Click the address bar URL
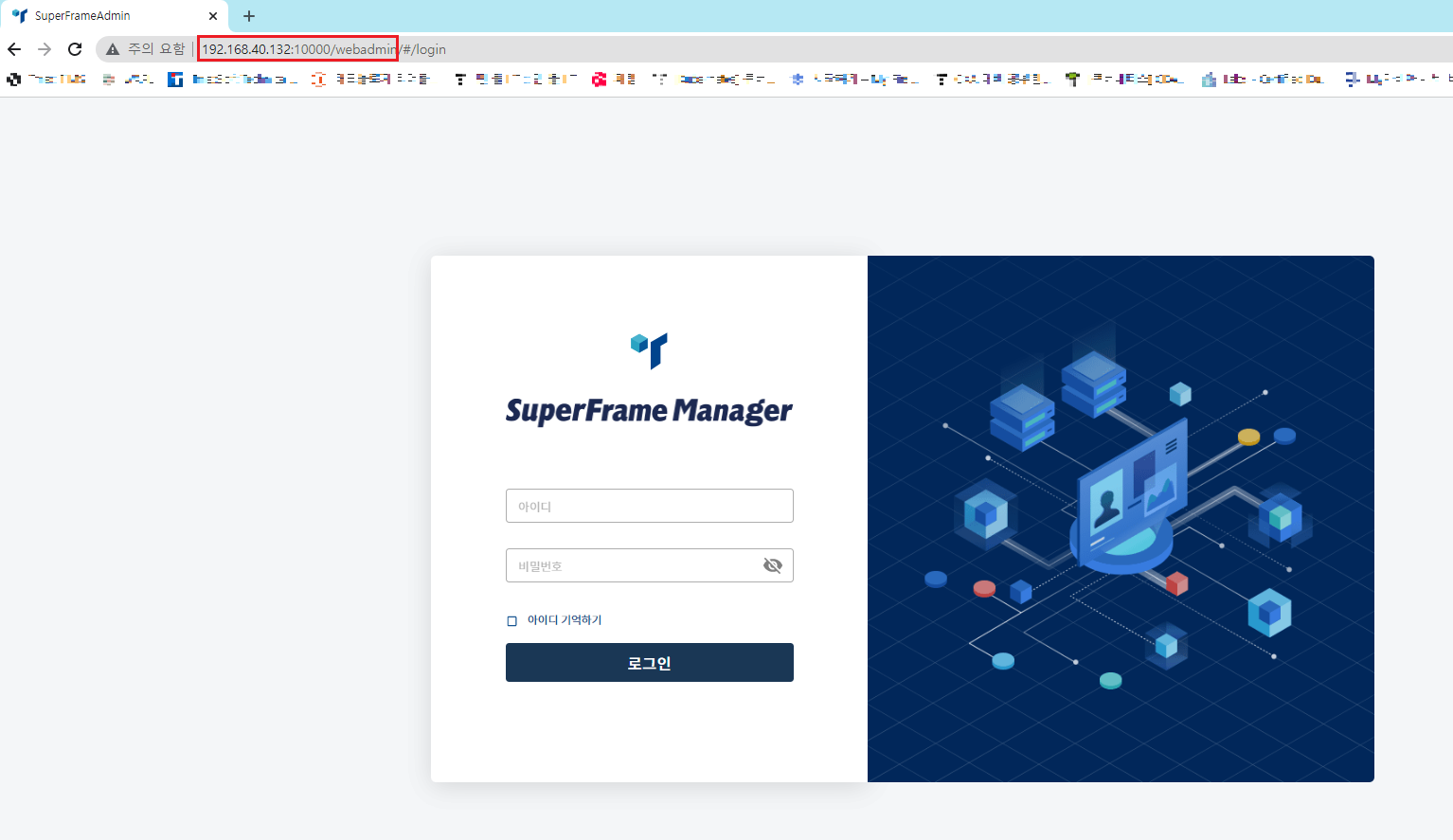The height and width of the screenshot is (840, 1453). pos(323,49)
